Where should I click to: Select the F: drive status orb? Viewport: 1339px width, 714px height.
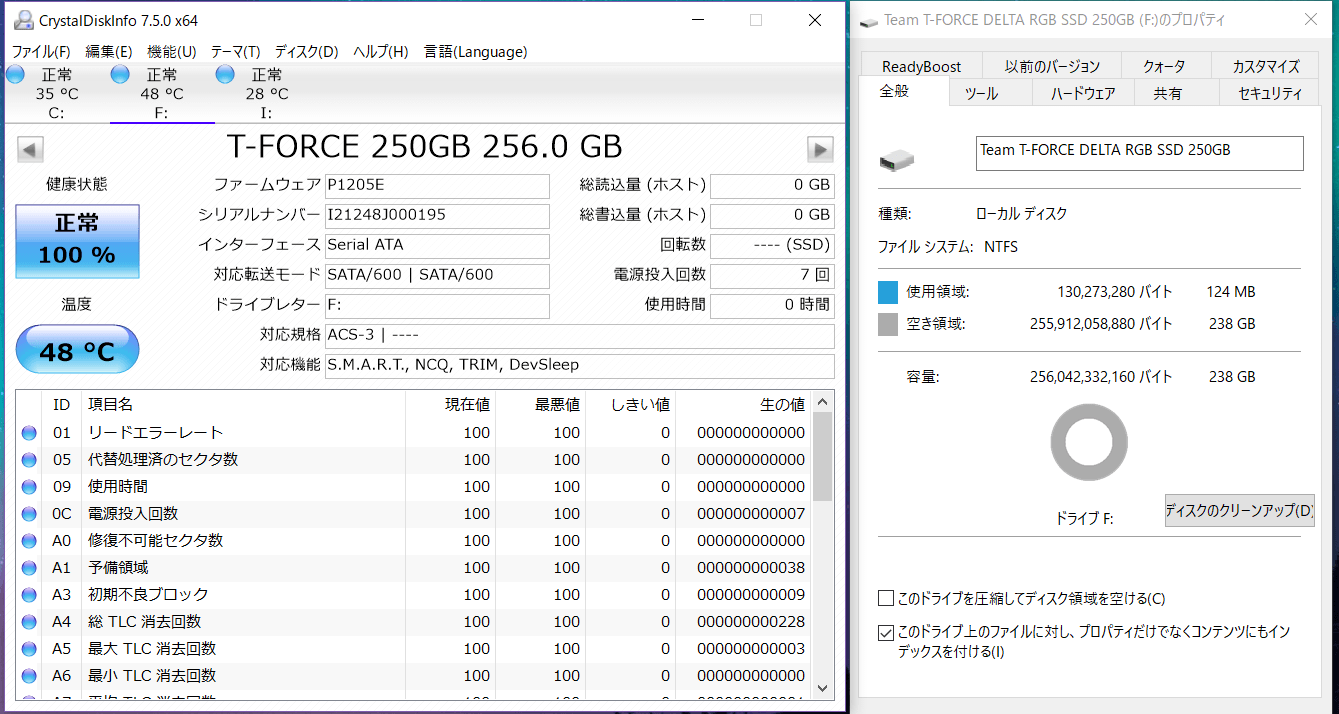(x=120, y=74)
